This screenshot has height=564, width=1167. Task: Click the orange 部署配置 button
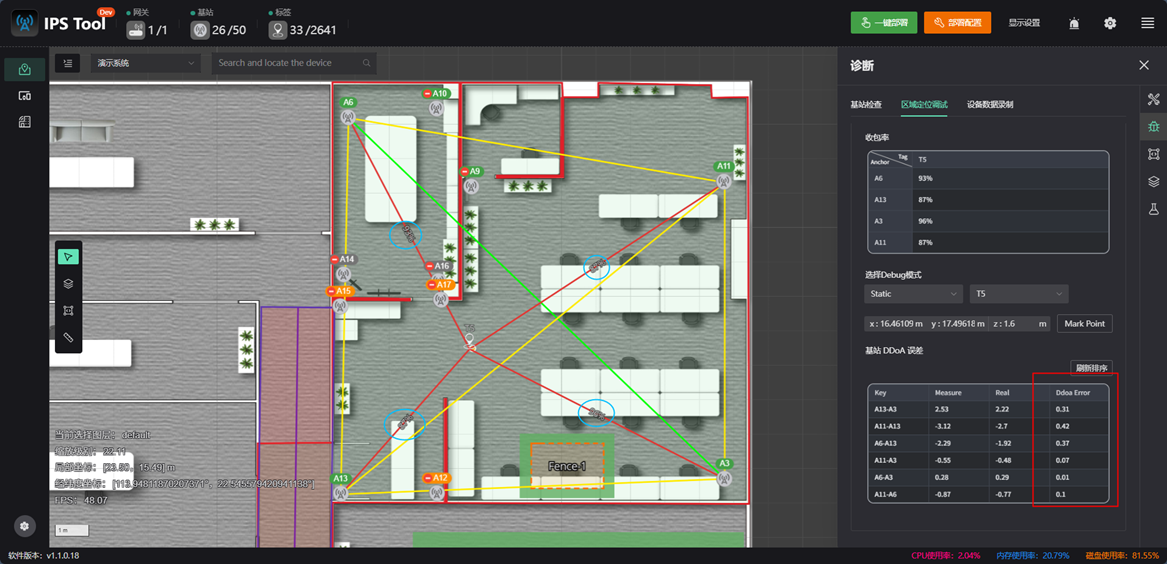(958, 23)
